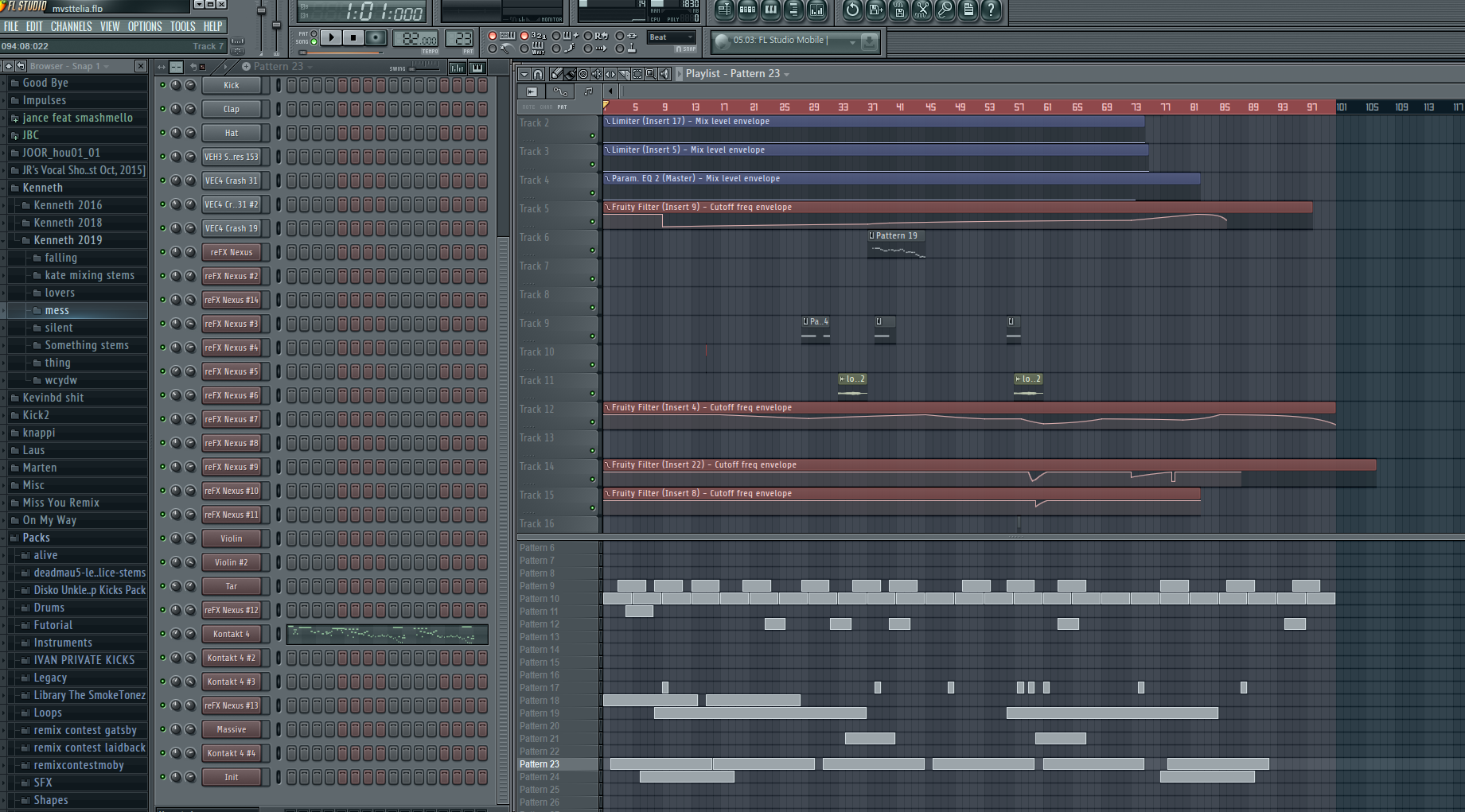Open the CHANNELS menu
Viewport: 1465px width, 812px height.
[71, 26]
